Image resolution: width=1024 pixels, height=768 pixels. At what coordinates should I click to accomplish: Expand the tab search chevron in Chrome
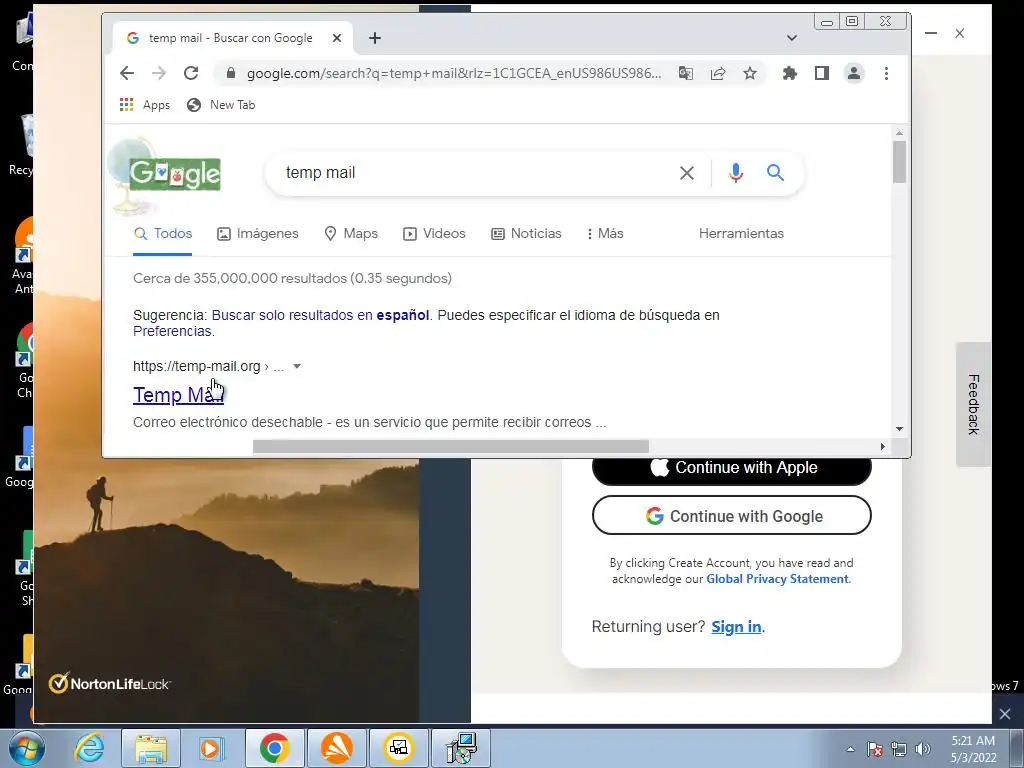point(792,38)
